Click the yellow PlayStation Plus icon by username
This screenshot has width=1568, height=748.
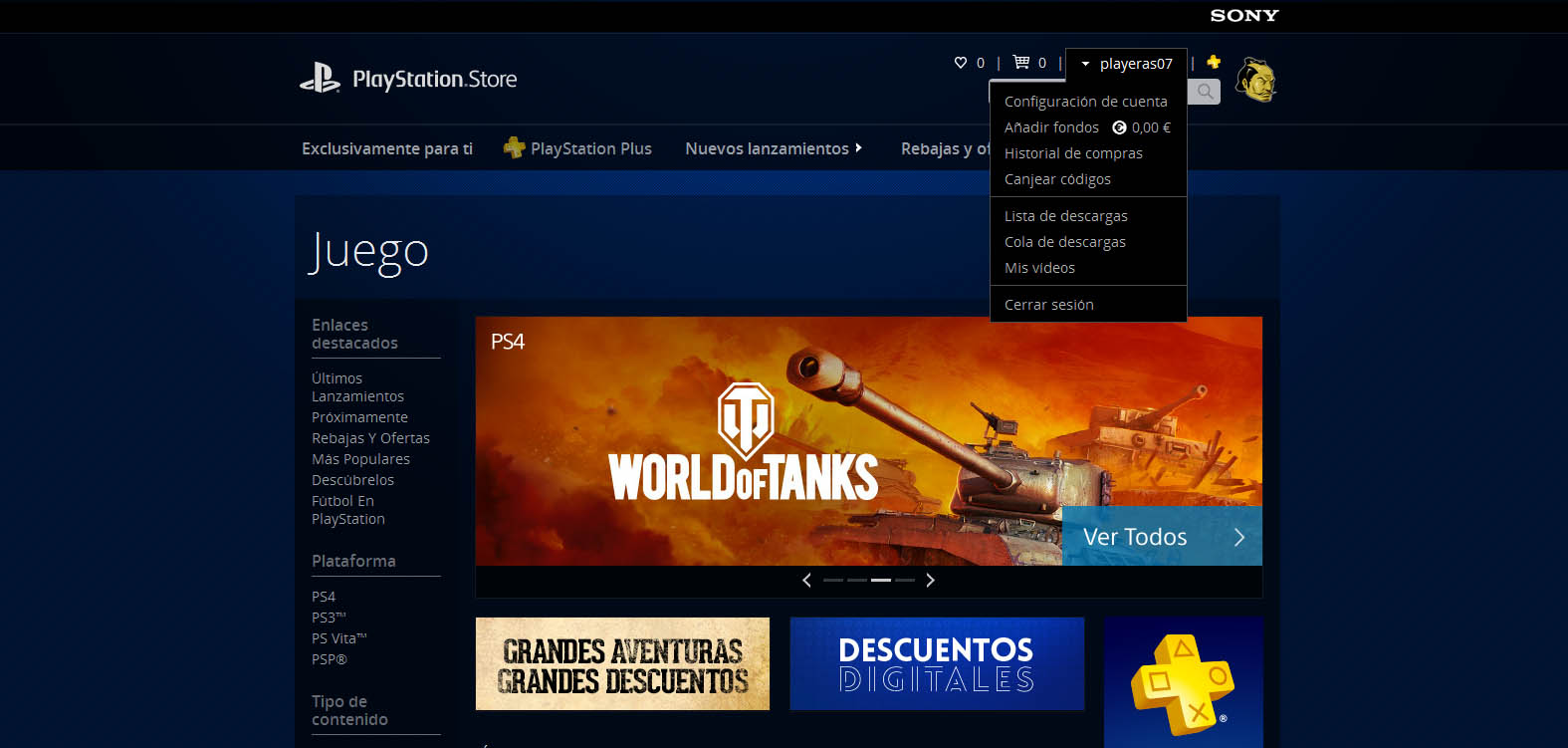(x=1214, y=62)
